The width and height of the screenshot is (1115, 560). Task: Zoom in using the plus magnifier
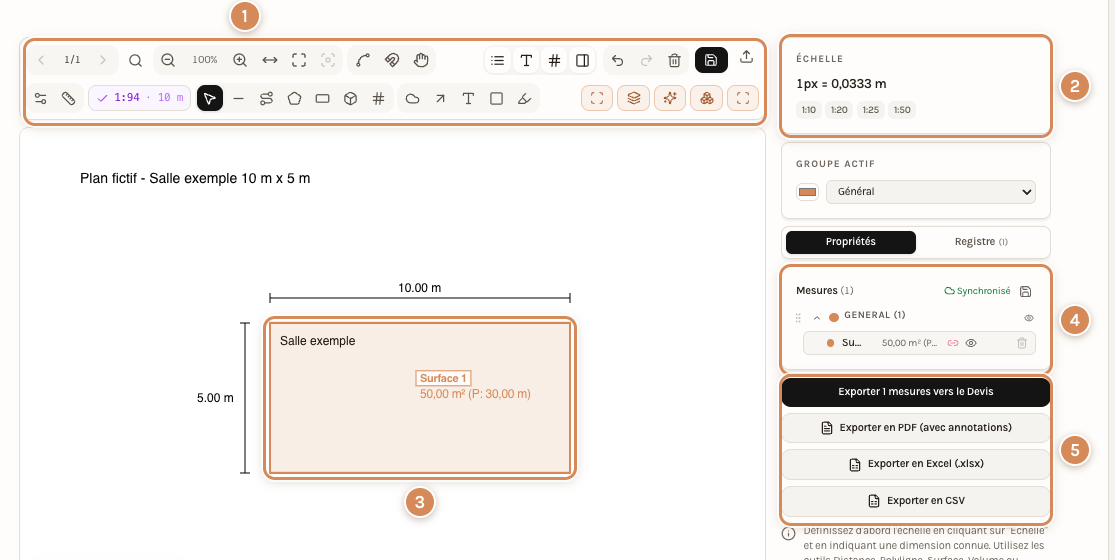pos(240,60)
